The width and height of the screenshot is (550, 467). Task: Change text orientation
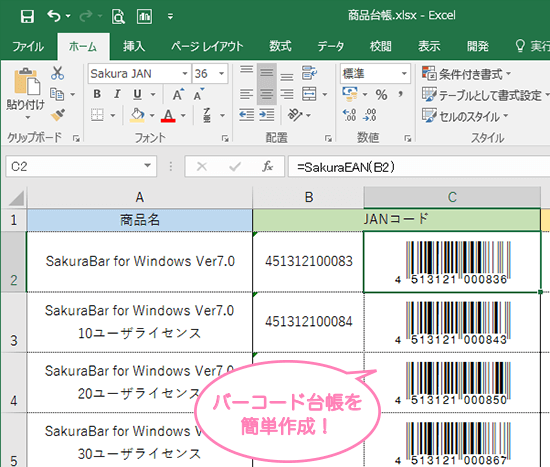tap(295, 115)
